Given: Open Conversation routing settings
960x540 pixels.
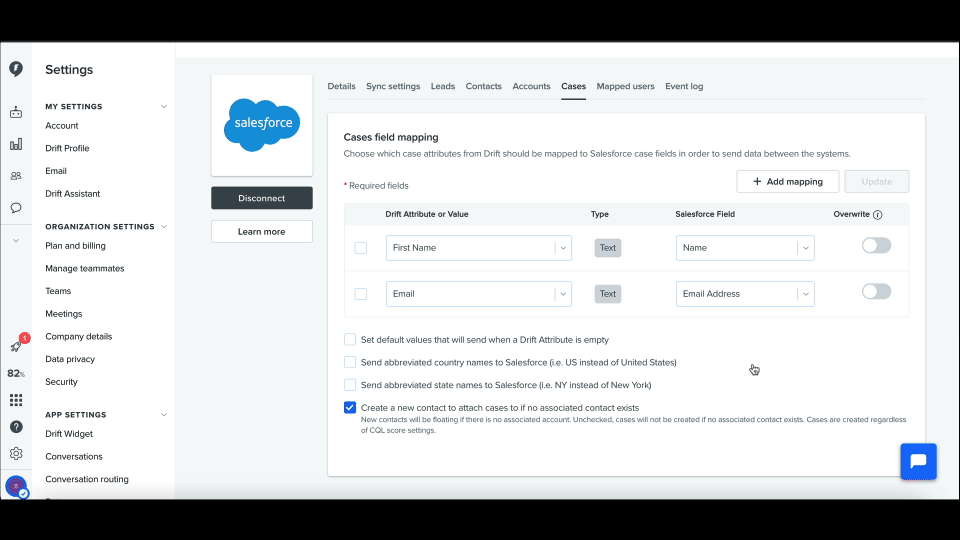Looking at the screenshot, I should click(x=87, y=479).
